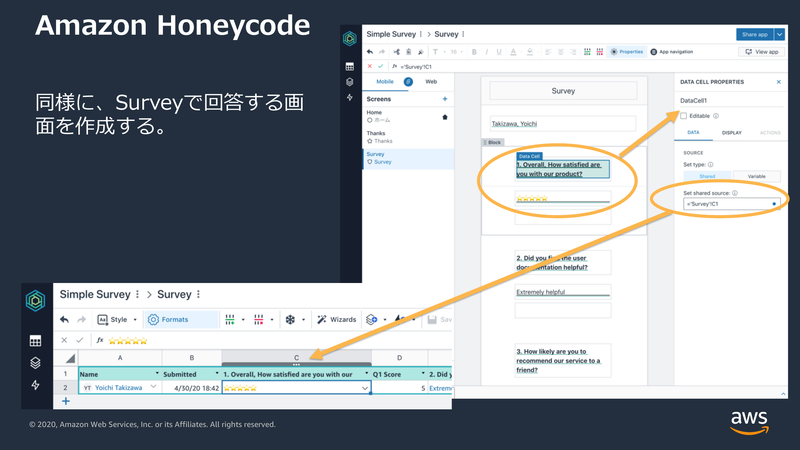
Task: Click green insert-row grid icon in app builder toolbar
Action: click(587, 52)
